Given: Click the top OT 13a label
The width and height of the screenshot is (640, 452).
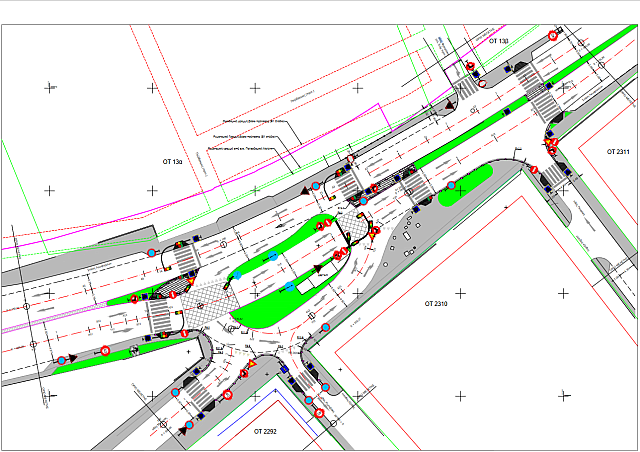Looking at the screenshot, I should pos(498,41).
